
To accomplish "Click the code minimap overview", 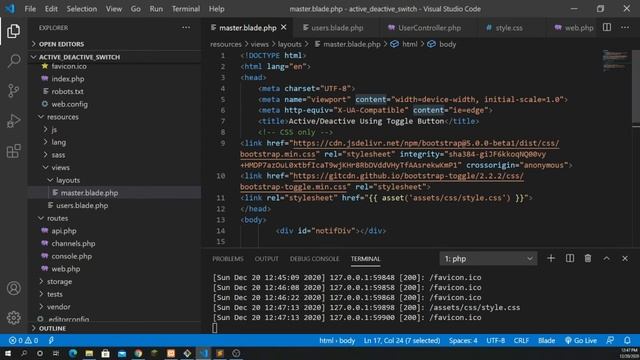I will tap(615, 61).
